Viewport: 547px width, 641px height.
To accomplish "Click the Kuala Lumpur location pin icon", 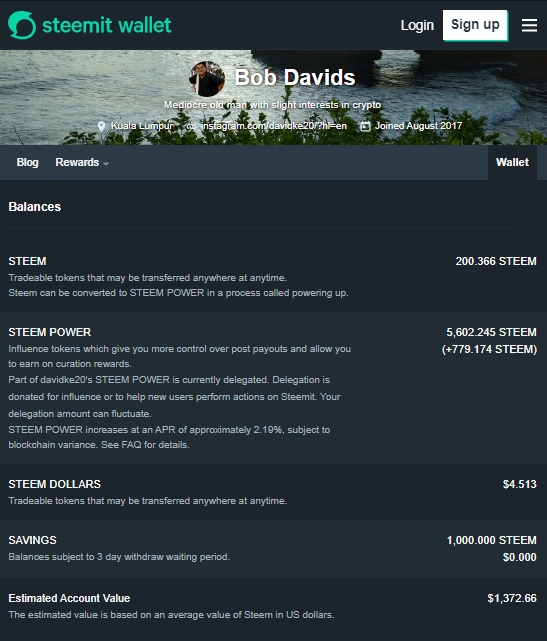I will tap(101, 126).
